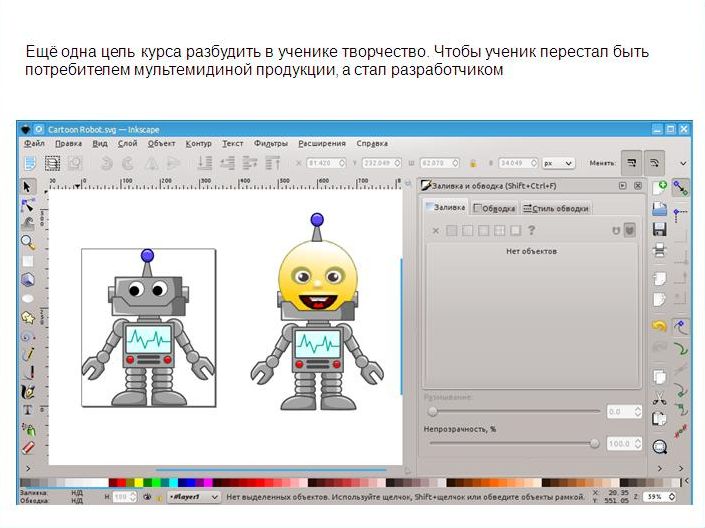Image resolution: width=705 pixels, height=528 pixels.
Task: Open the px units dropdown
Action: click(558, 163)
